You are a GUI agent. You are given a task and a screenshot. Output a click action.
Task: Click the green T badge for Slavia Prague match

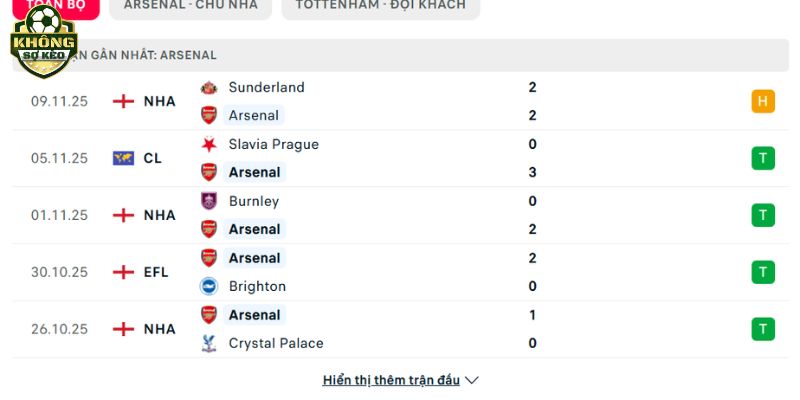[x=763, y=158]
